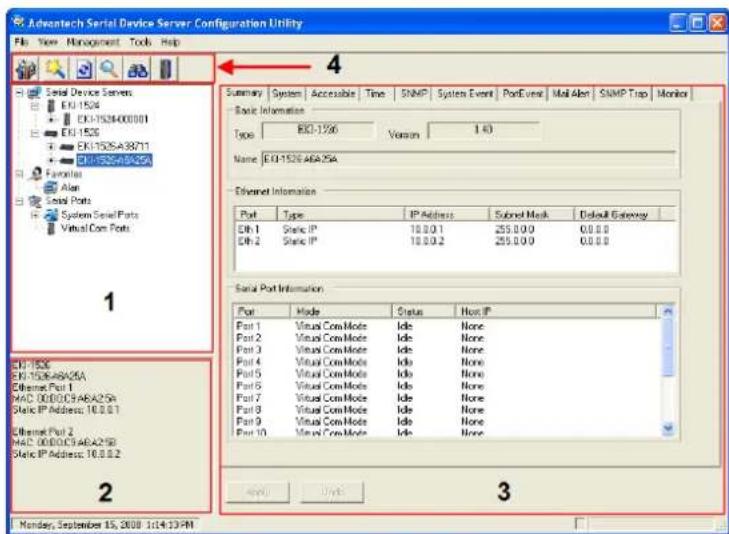Click the yellow star wand toolbar icon
This screenshot has height=534, width=729.
point(55,69)
